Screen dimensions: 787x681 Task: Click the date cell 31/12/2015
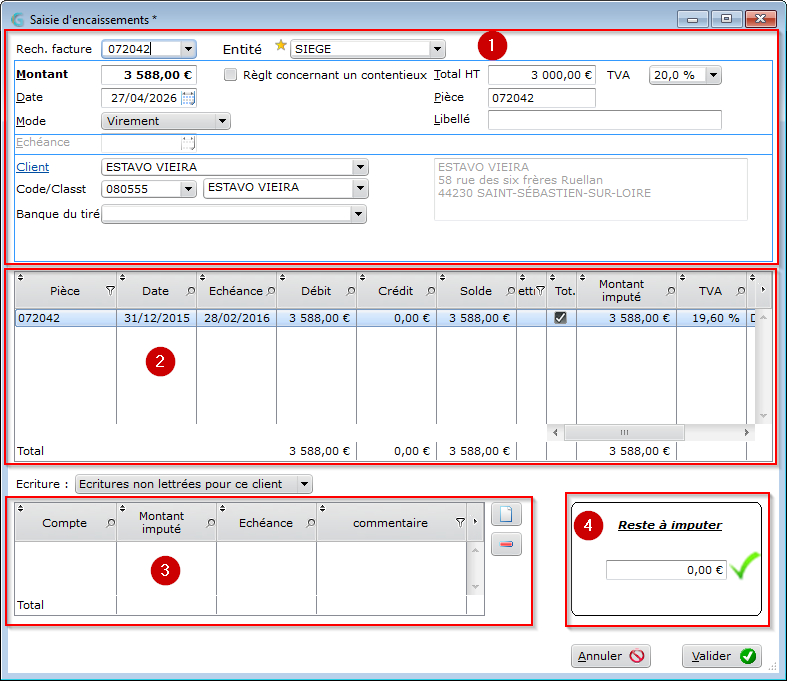click(x=157, y=318)
